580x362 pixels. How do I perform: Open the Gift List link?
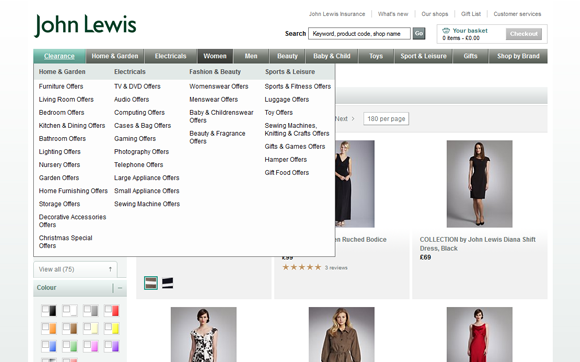(471, 14)
